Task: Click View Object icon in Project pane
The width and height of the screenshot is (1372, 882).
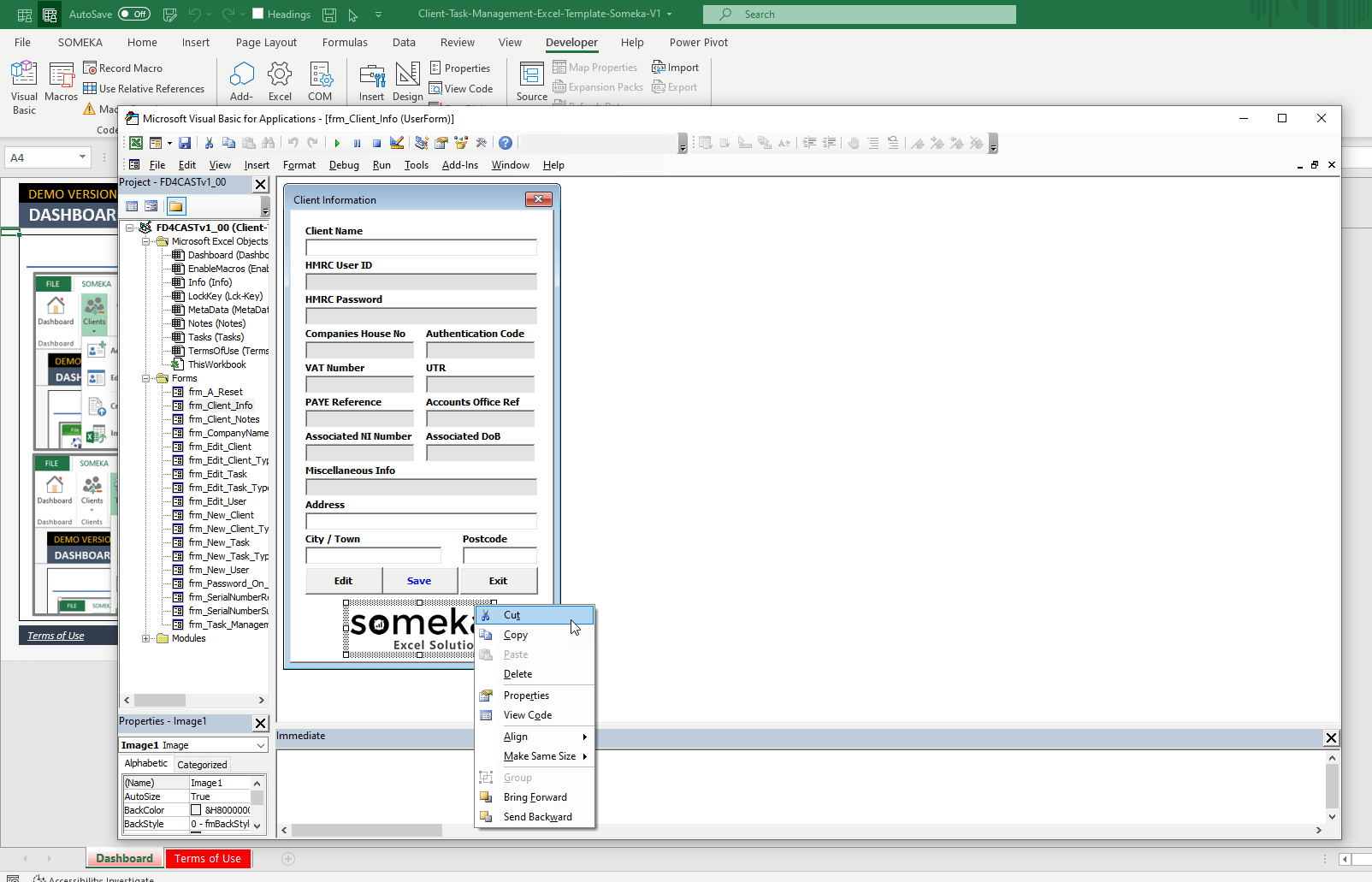Action: click(151, 206)
